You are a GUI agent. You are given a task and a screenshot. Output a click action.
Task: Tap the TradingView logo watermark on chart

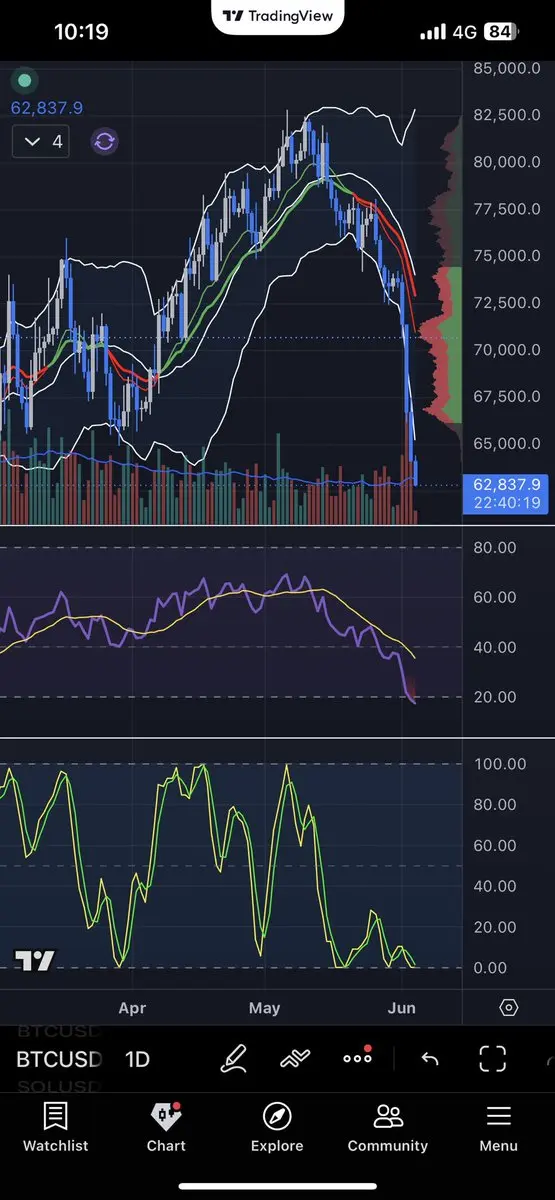tap(35, 961)
